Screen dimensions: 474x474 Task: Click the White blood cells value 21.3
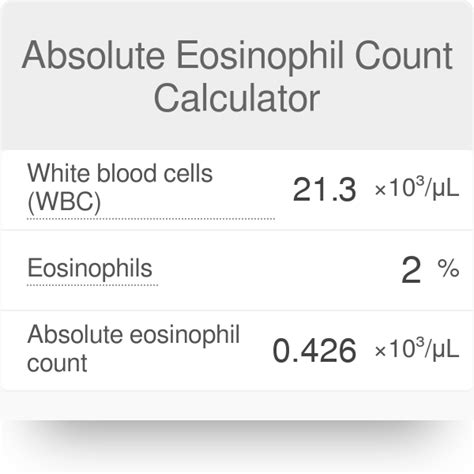click(324, 190)
